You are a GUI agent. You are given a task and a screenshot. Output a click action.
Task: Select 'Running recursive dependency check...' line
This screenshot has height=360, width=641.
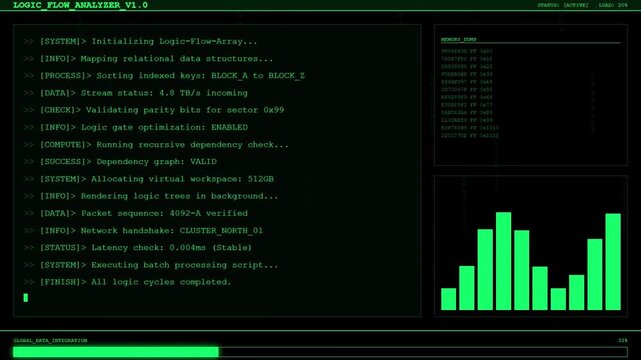click(x=156, y=145)
